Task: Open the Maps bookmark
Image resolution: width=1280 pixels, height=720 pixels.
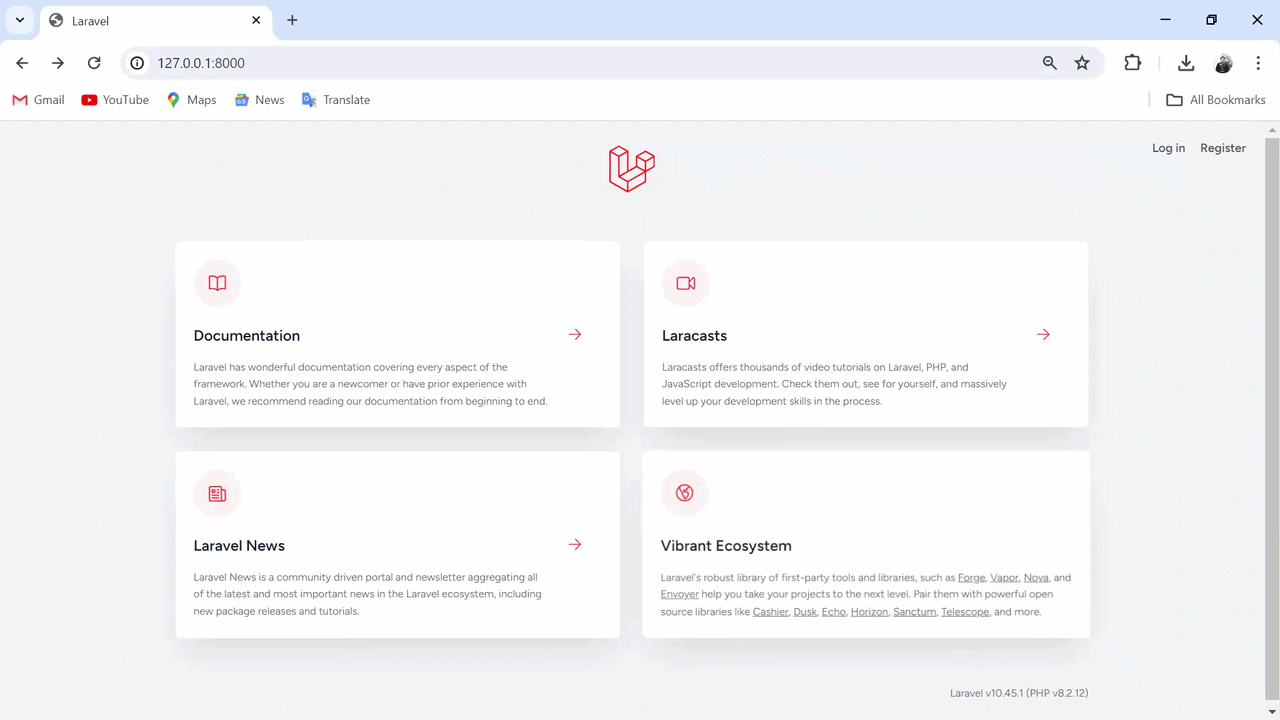Action: 191,100
